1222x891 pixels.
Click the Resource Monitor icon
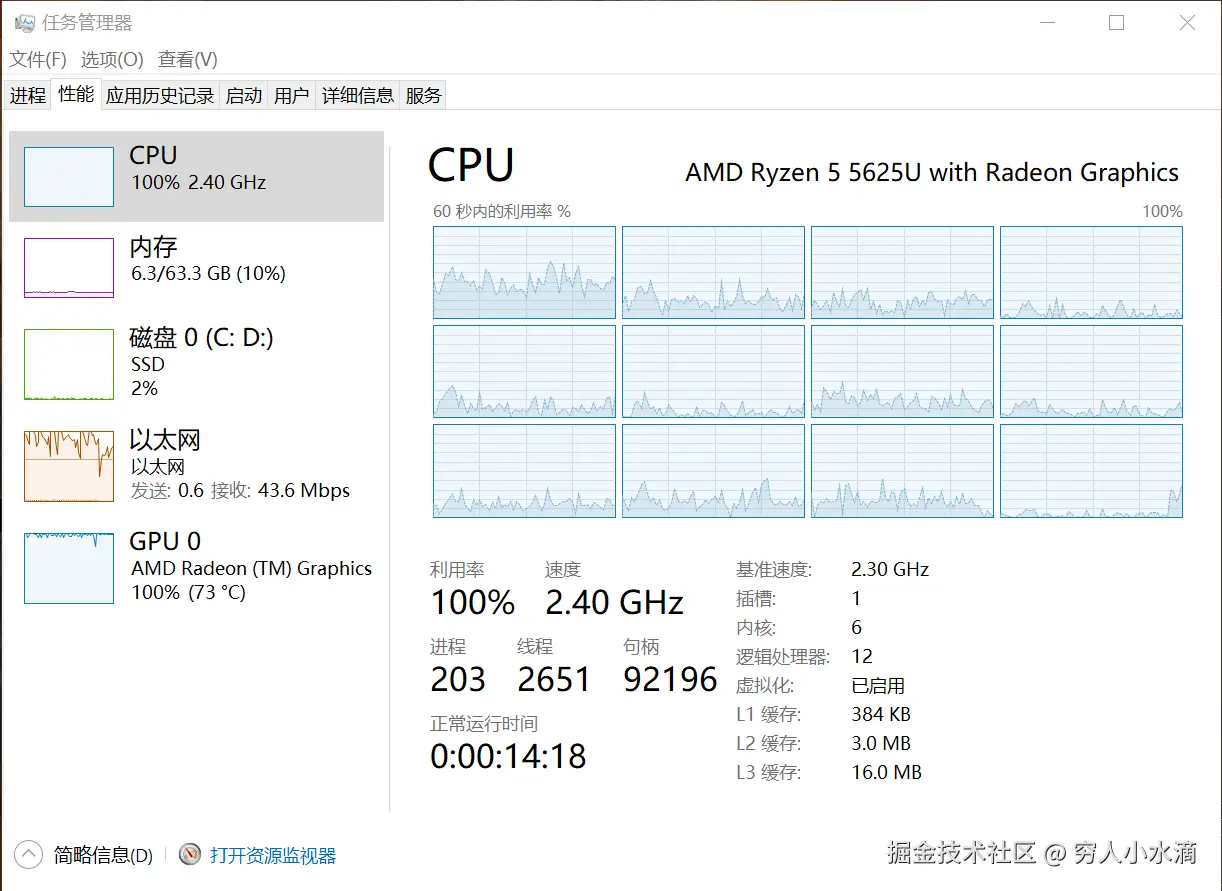[190, 854]
